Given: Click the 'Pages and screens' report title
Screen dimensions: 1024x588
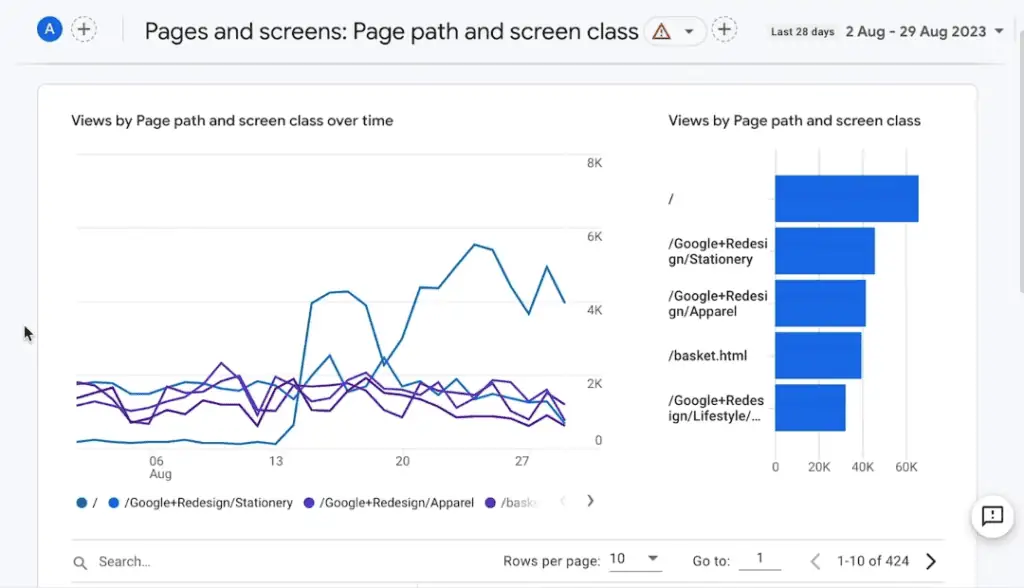Looking at the screenshot, I should pos(393,31).
